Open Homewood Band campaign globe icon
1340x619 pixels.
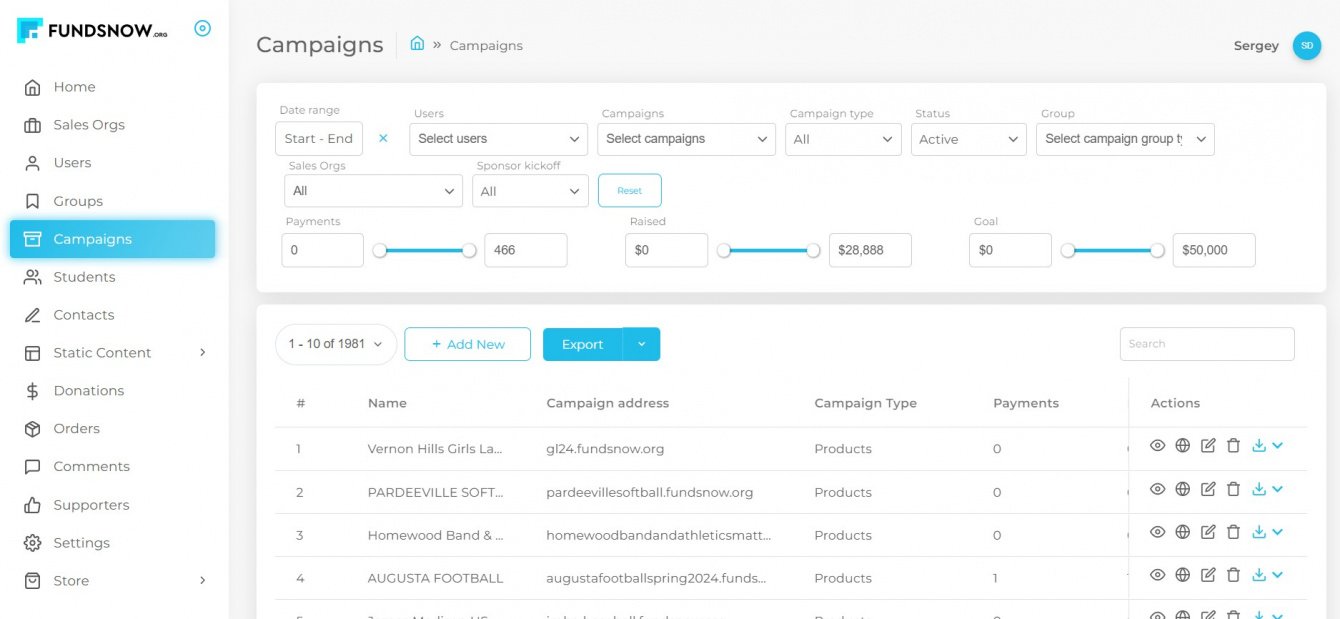[1182, 532]
